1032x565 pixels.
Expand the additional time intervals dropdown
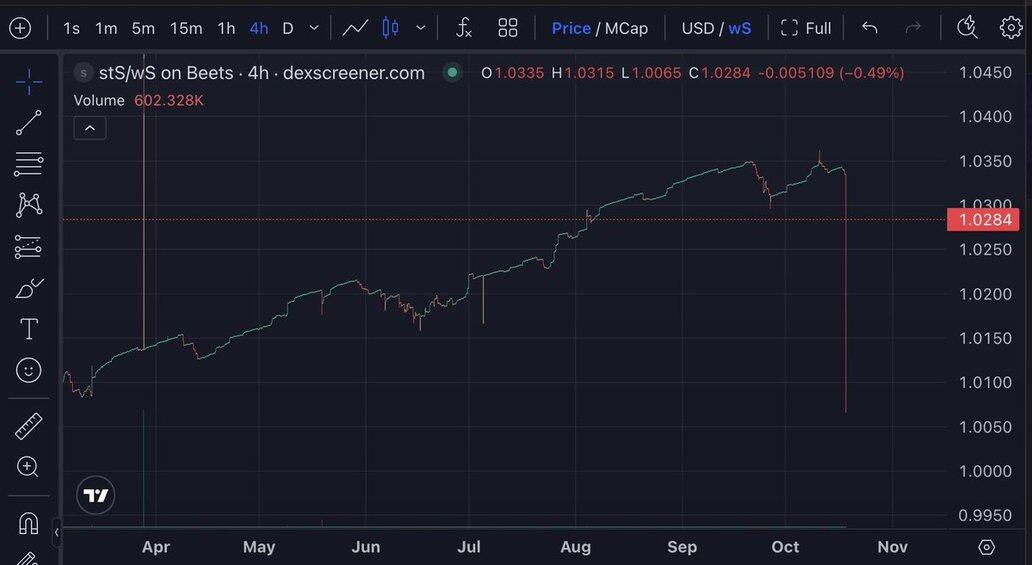click(316, 28)
